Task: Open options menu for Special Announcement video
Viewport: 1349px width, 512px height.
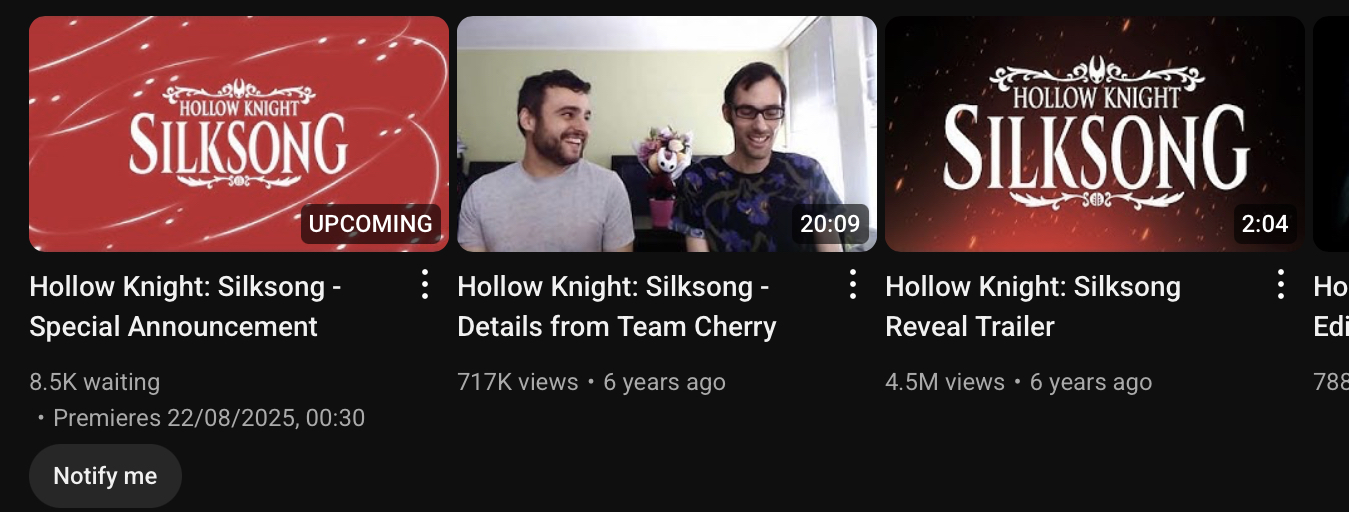Action: tap(425, 285)
